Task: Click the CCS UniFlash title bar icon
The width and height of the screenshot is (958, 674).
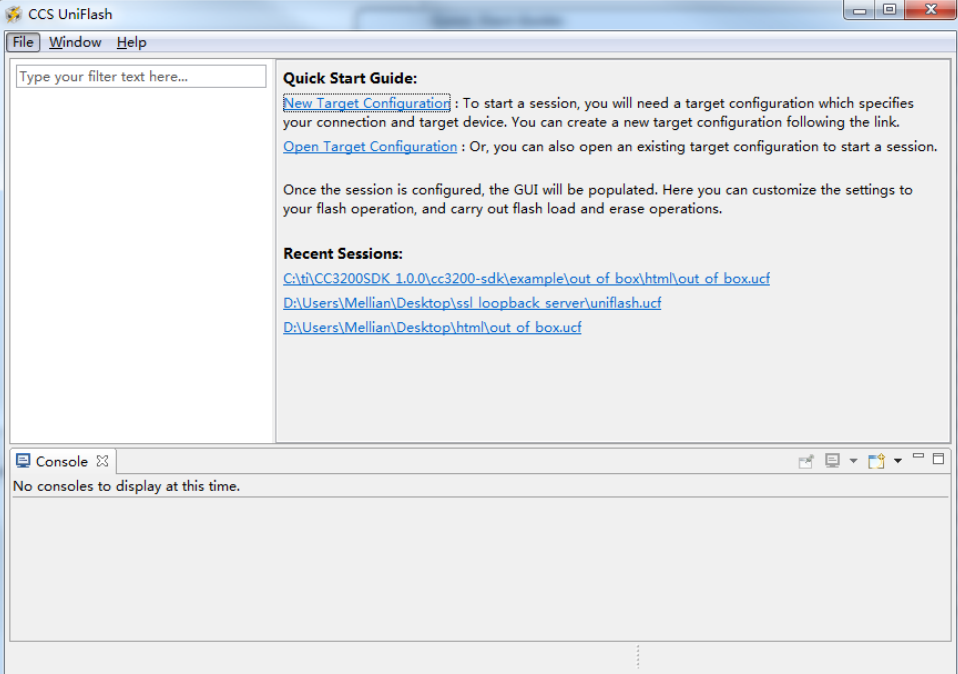Action: 13,13
